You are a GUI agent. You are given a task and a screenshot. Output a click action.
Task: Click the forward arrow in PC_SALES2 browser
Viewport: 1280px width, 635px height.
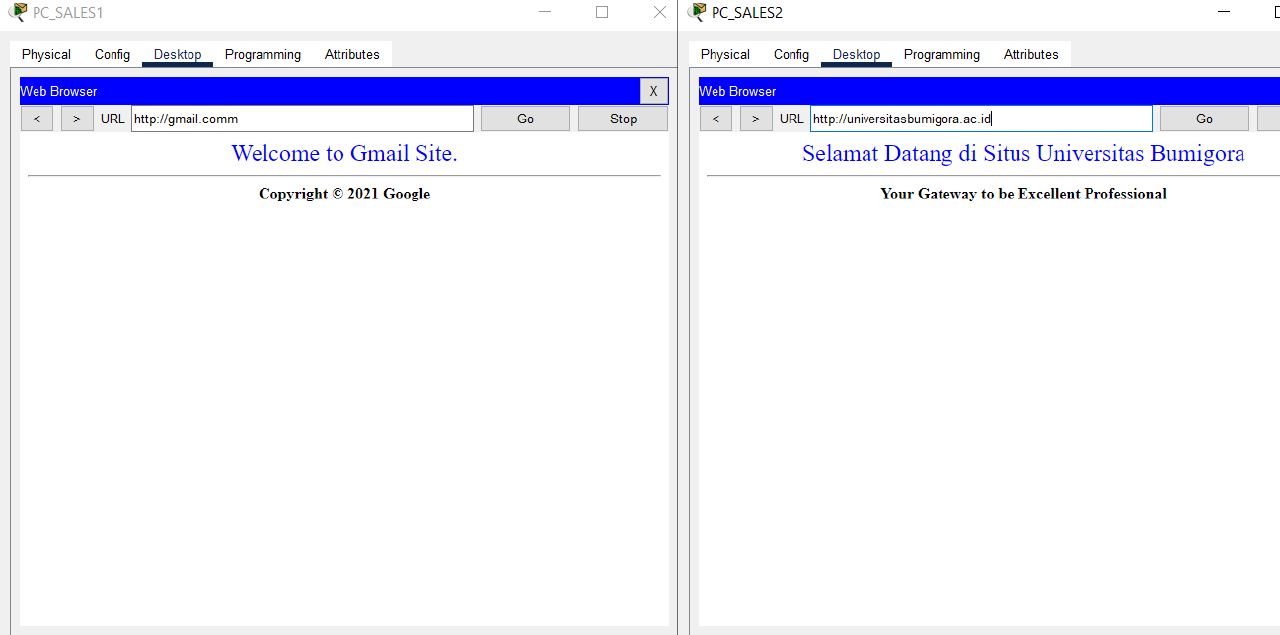[x=755, y=118]
